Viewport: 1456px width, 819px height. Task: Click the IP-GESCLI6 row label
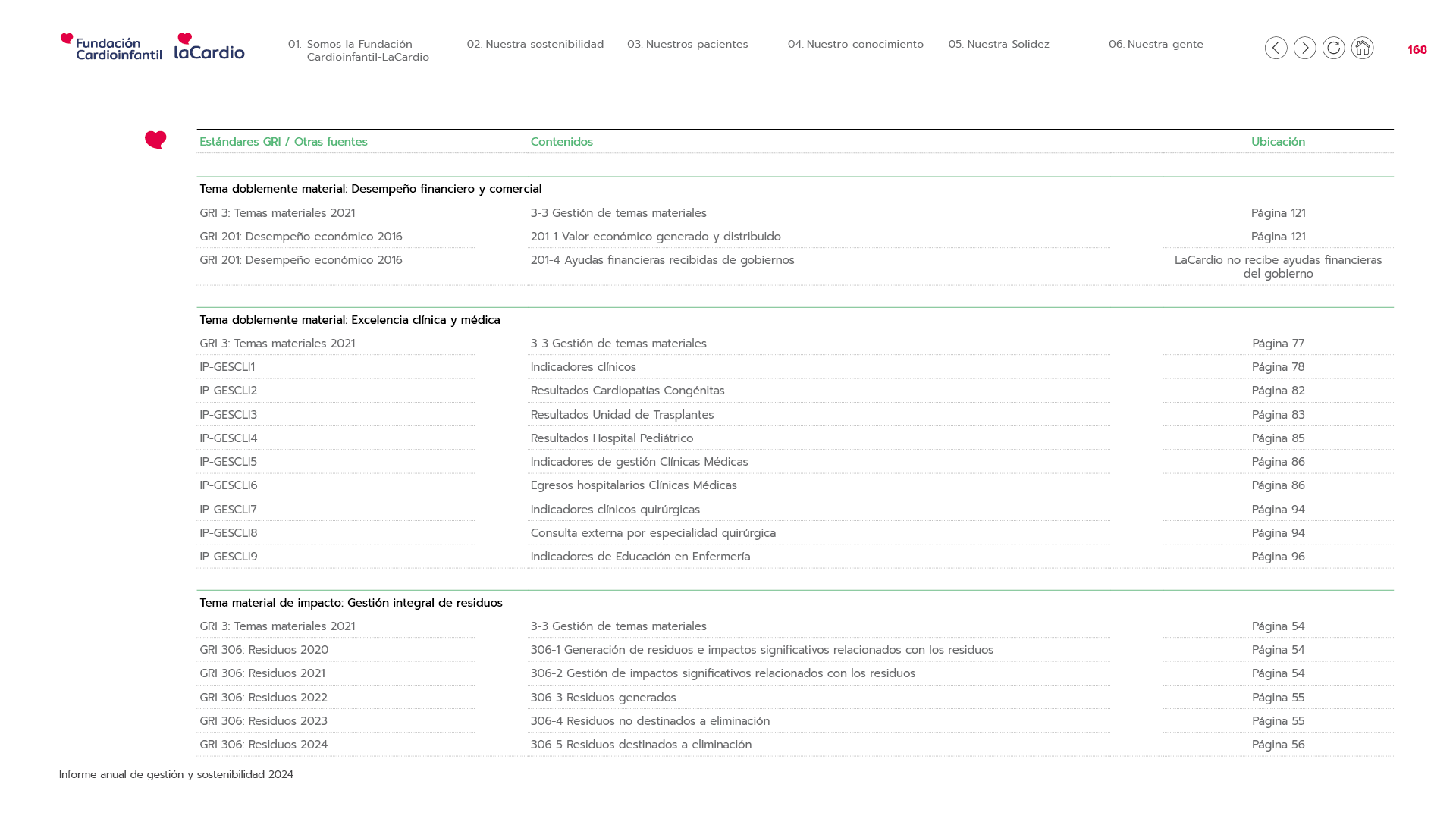click(228, 485)
